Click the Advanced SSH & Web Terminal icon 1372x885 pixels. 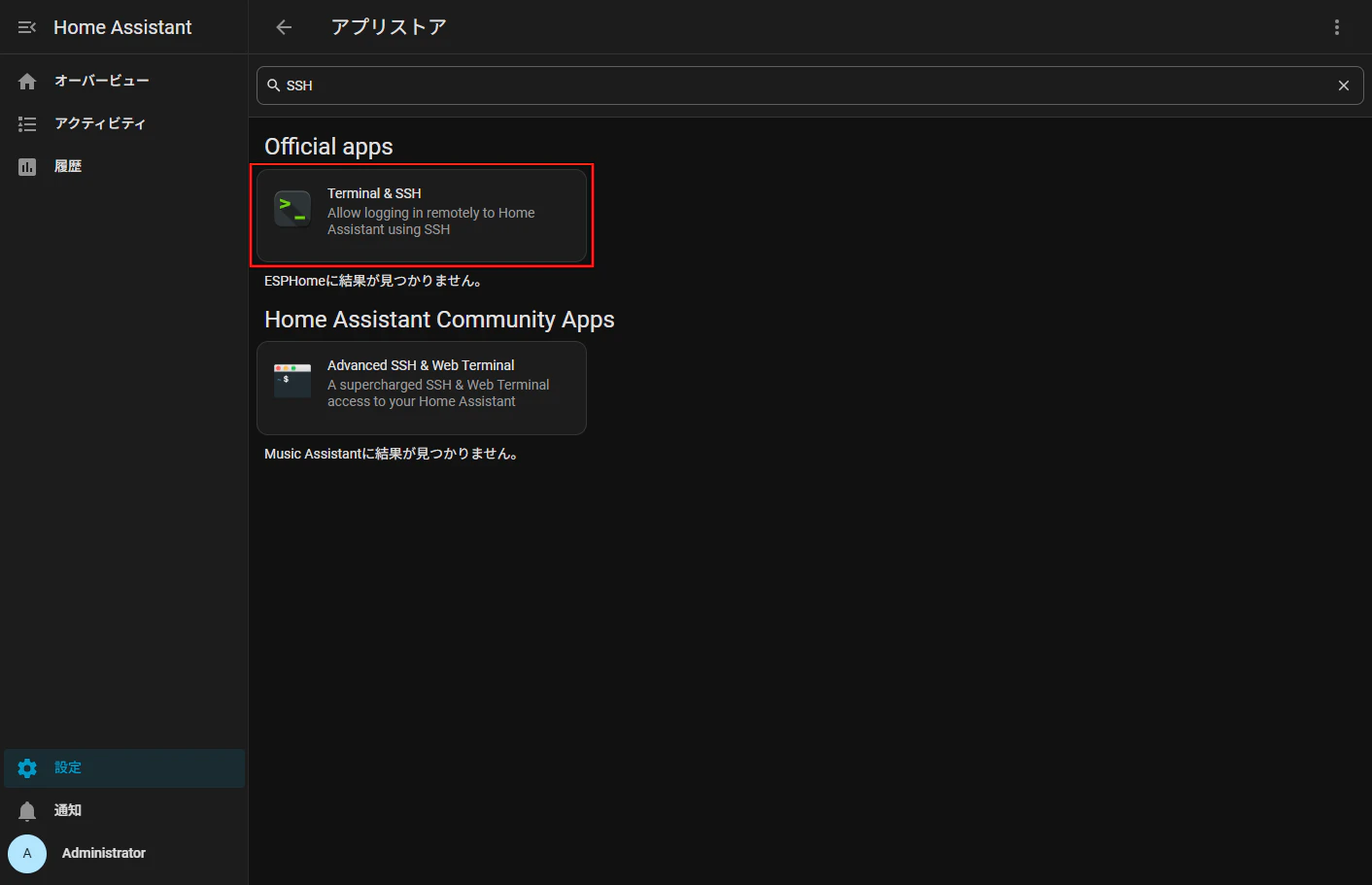tap(292, 380)
